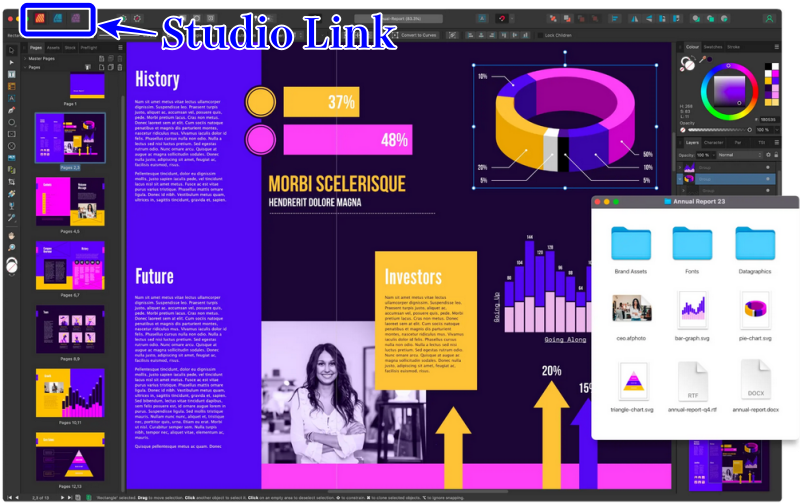The width and height of the screenshot is (800, 503).
Task: Open the Normal blend mode dropdown
Action: [x=739, y=155]
